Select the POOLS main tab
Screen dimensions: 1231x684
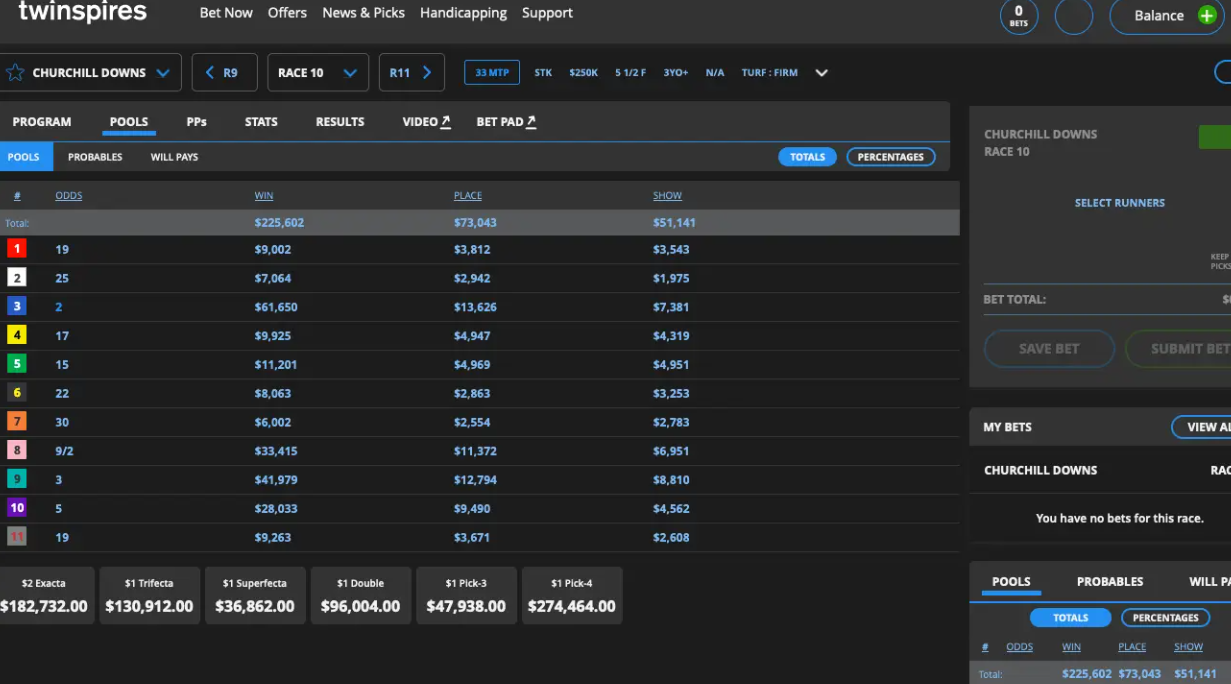click(129, 122)
